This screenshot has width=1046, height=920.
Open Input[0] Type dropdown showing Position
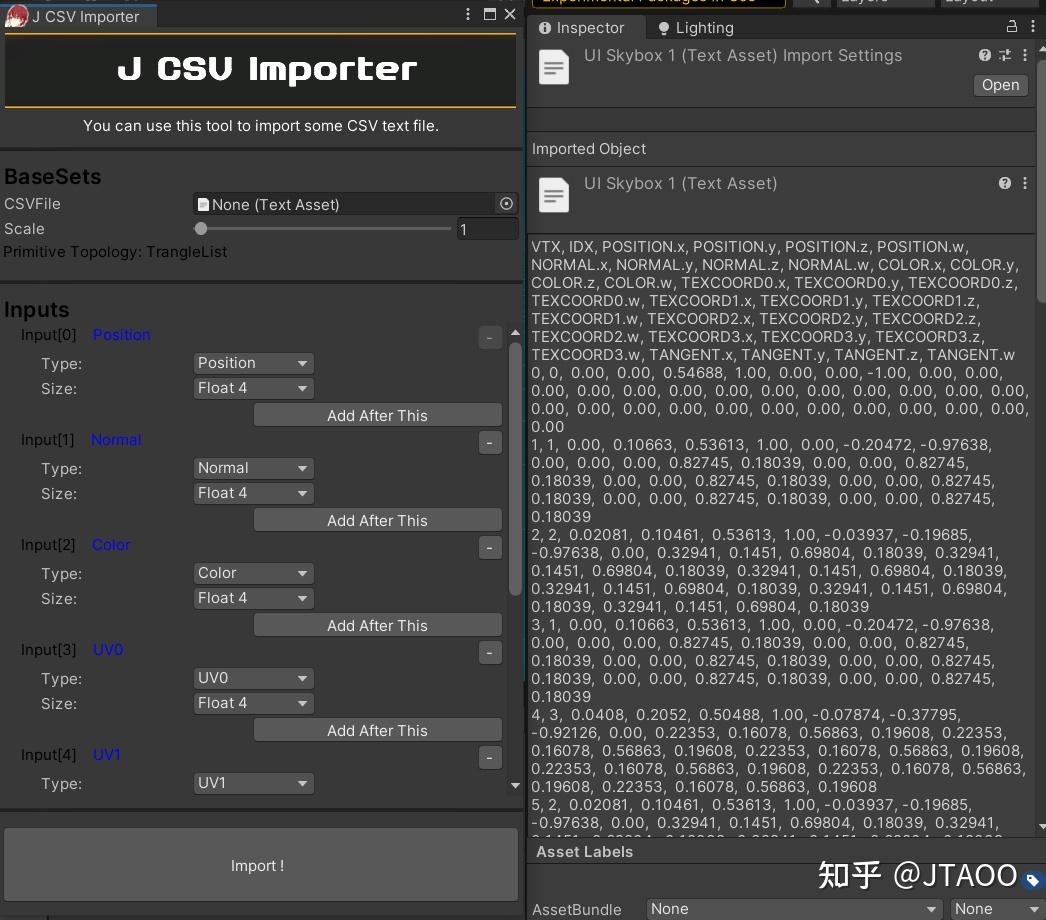(253, 363)
